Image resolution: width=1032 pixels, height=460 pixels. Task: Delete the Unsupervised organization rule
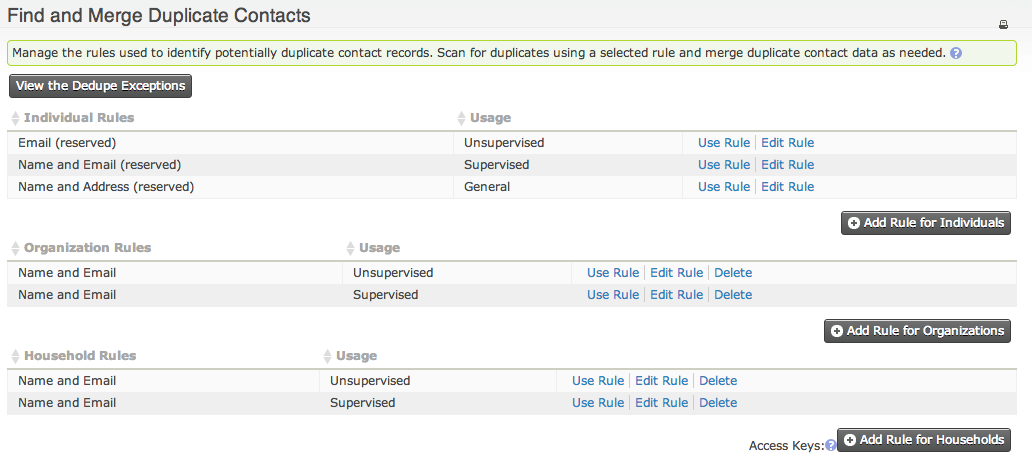[733, 273]
